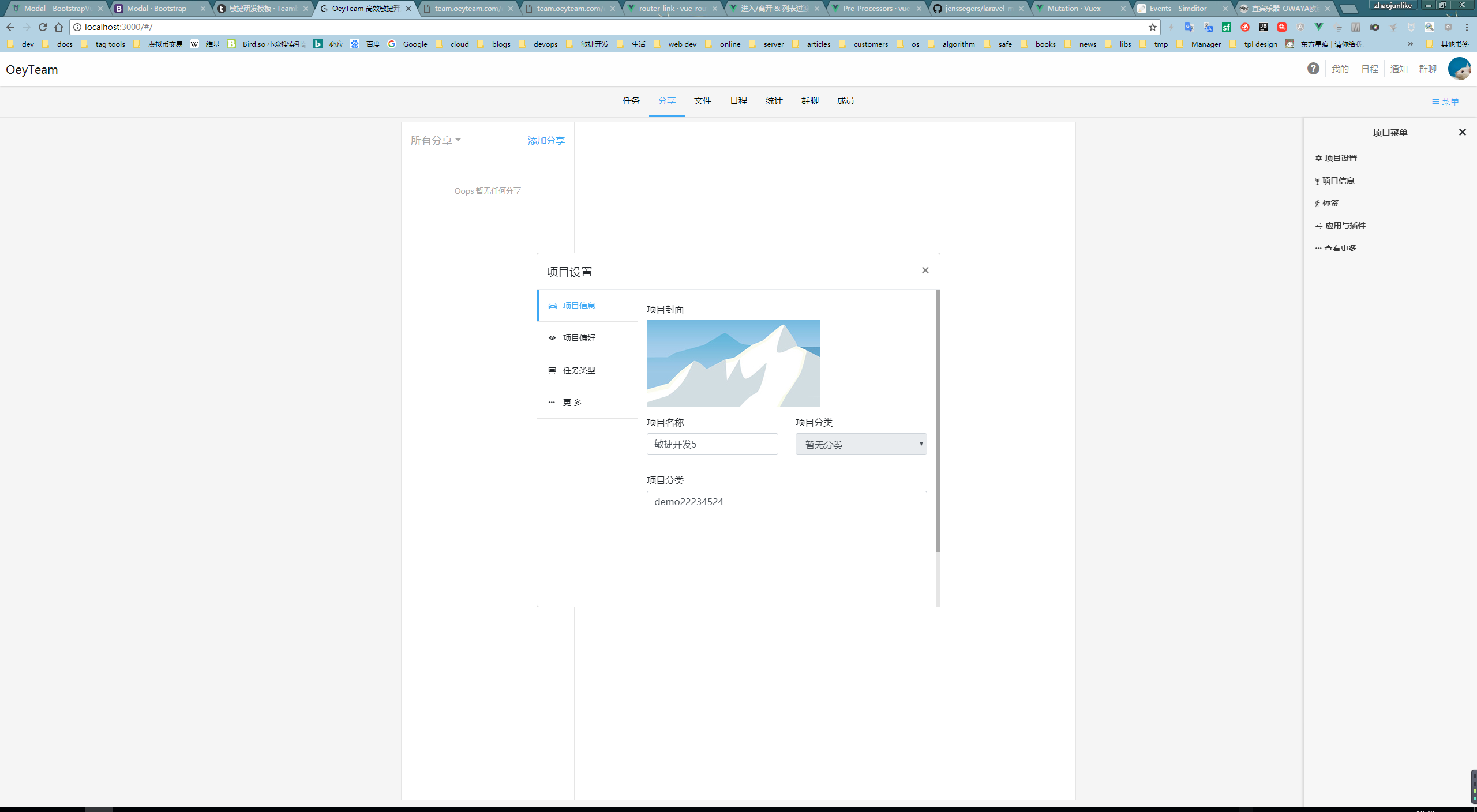
Task: Expand the 所有分享 filter dropdown
Action: coord(436,140)
